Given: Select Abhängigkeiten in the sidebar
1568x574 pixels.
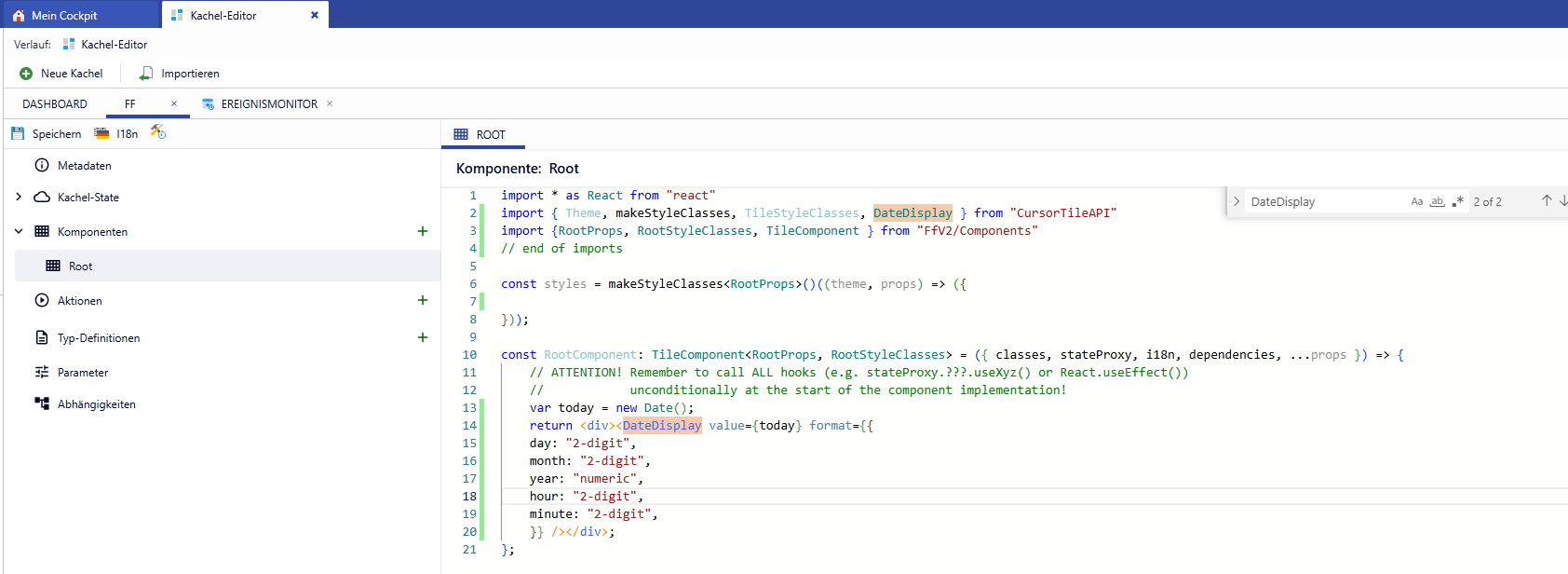Looking at the screenshot, I should click(x=96, y=404).
